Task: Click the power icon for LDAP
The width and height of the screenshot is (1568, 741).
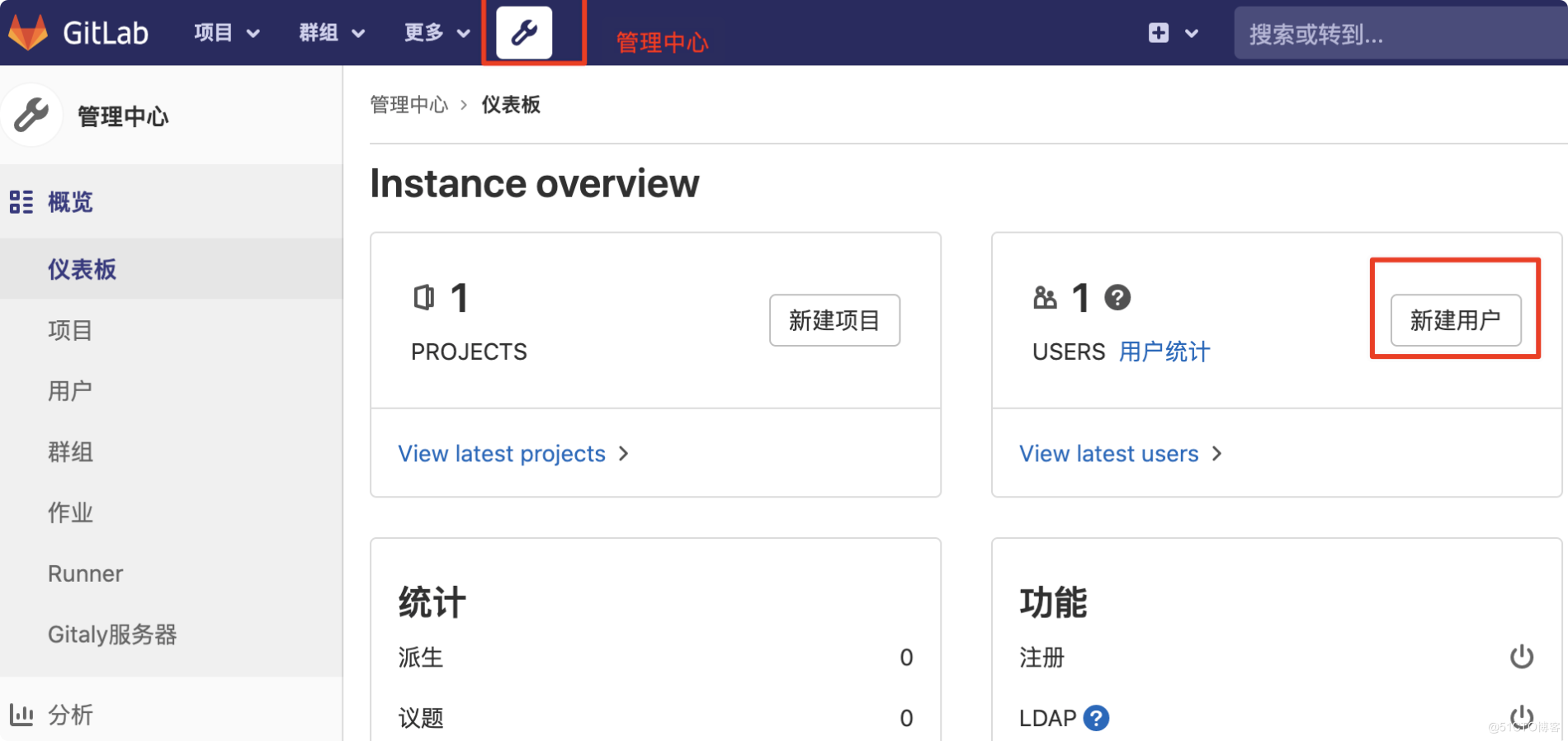Action: click(1522, 716)
